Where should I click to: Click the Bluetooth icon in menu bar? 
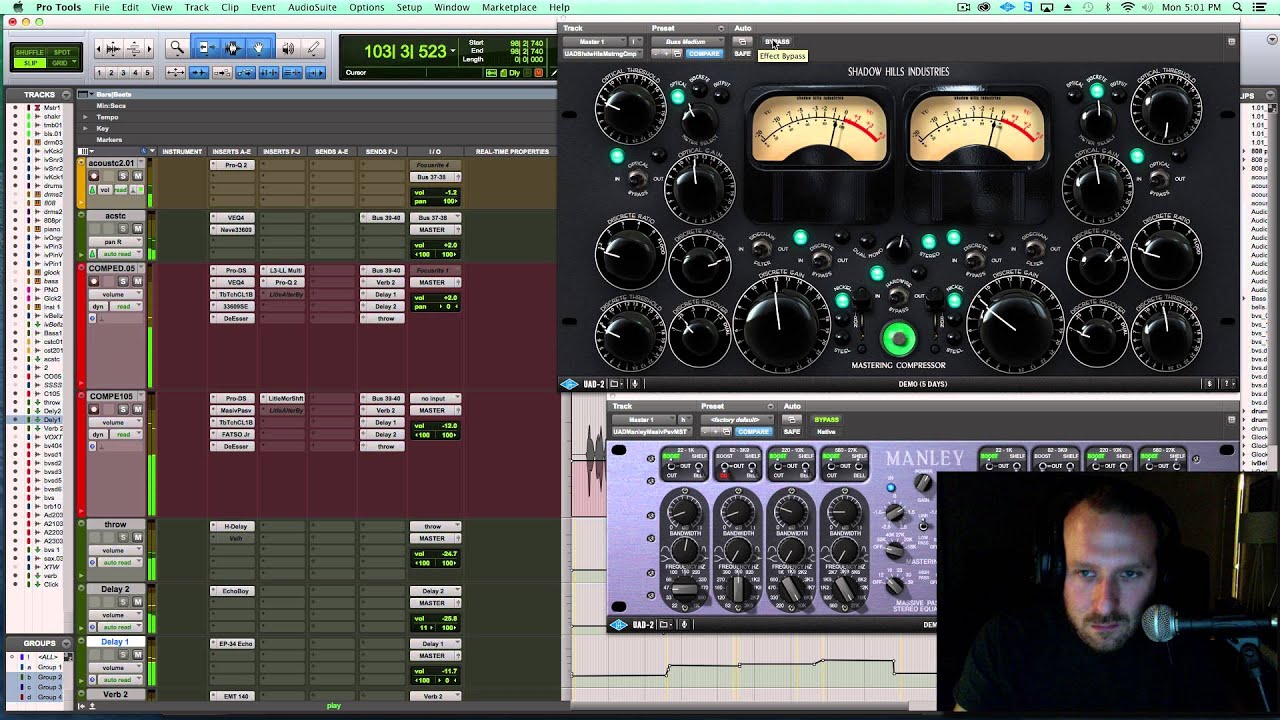1107,7
